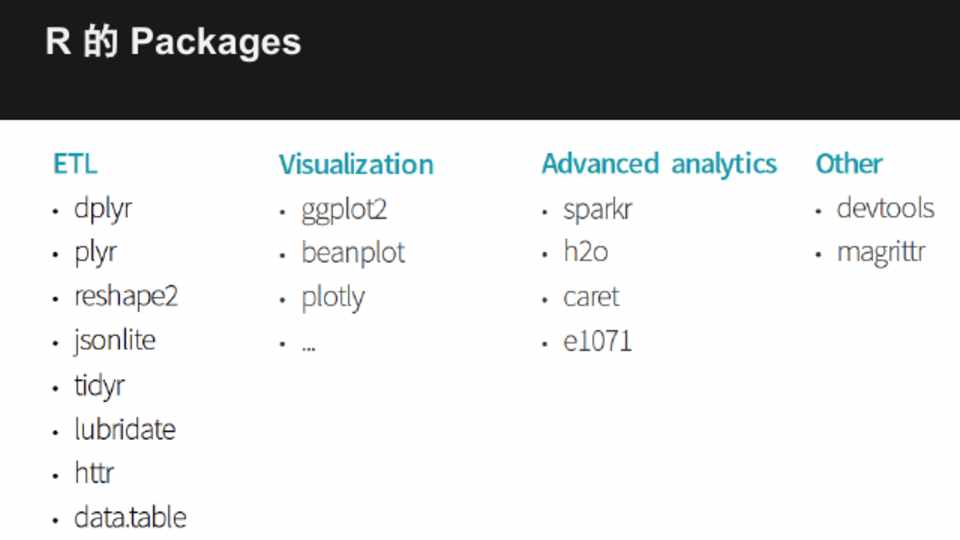Viewport: 960px width, 540px height.
Task: Select the Advanced analytics heading
Action: tap(659, 164)
